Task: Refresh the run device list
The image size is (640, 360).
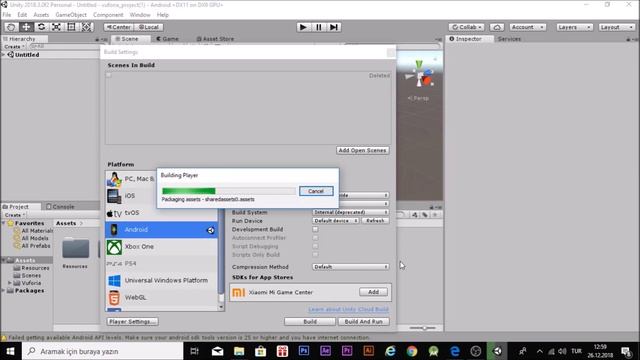Action: (x=375, y=221)
